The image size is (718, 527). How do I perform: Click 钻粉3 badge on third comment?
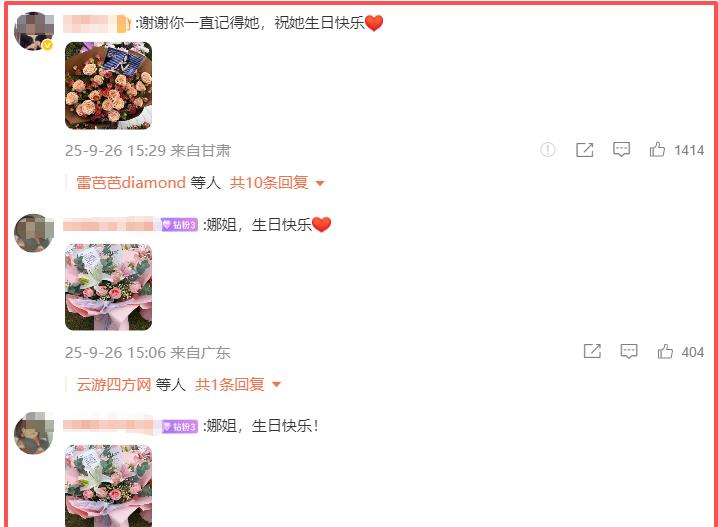click(180, 426)
